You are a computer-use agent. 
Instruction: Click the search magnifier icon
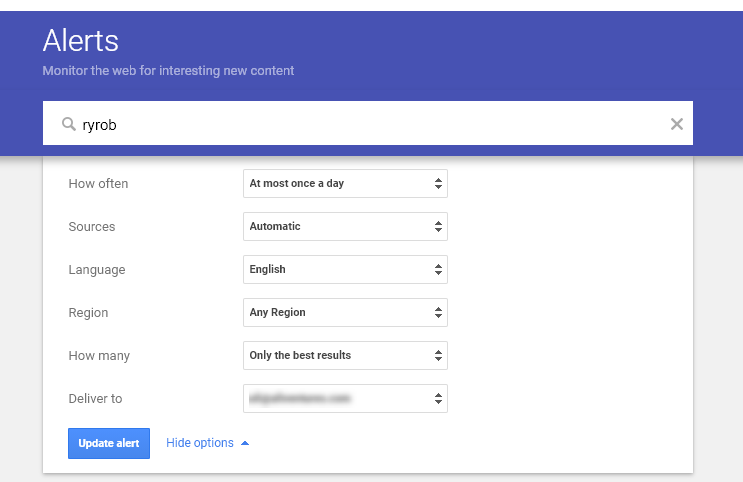coord(69,124)
